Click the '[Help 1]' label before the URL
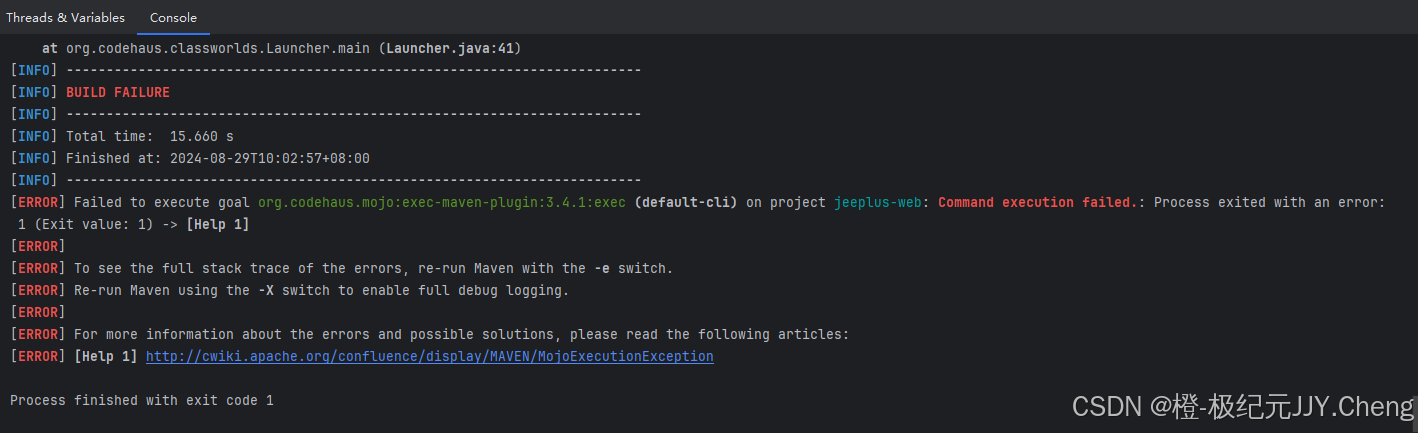This screenshot has height=433, width=1418. pyautogui.click(x=106, y=356)
